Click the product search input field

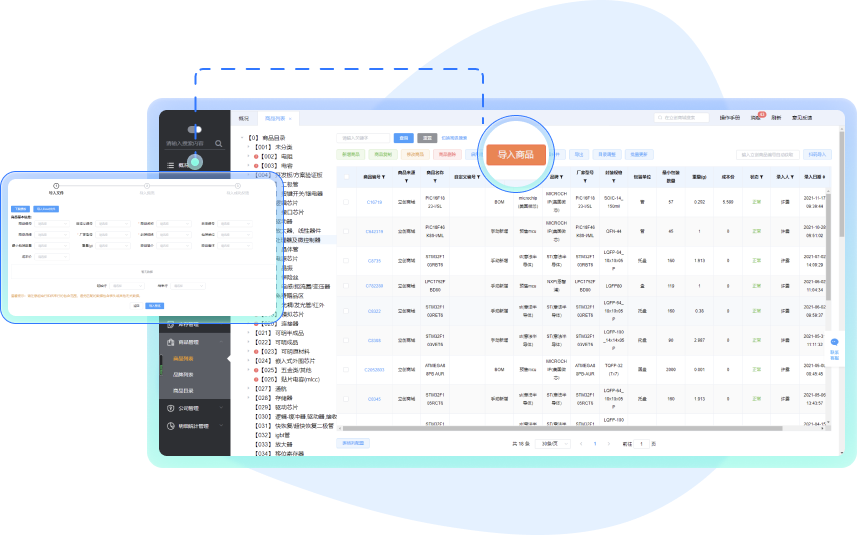click(363, 137)
